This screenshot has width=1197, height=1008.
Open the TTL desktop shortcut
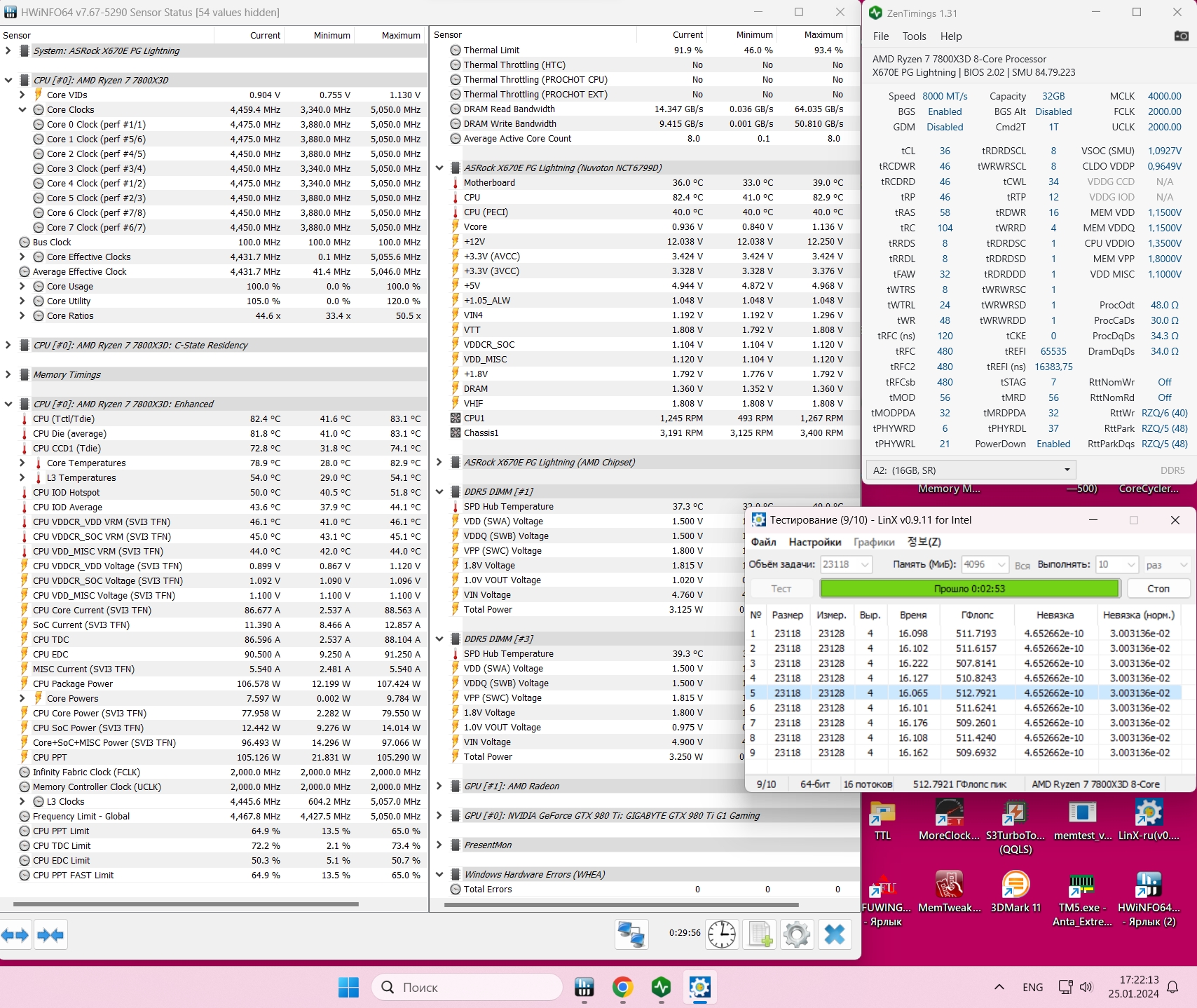pos(882,820)
